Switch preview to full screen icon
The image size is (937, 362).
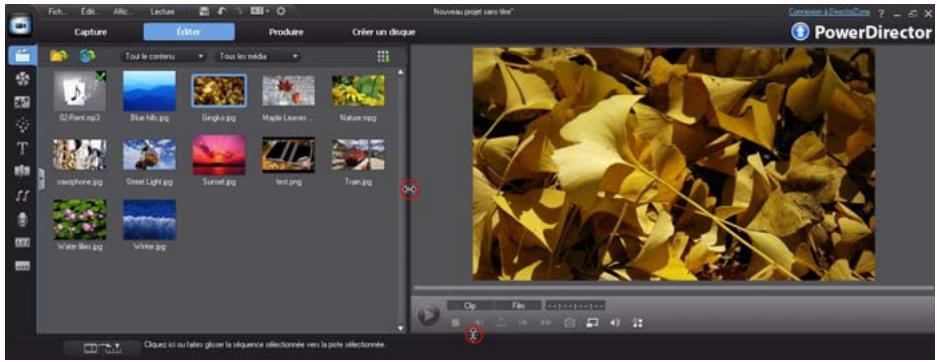[638, 323]
